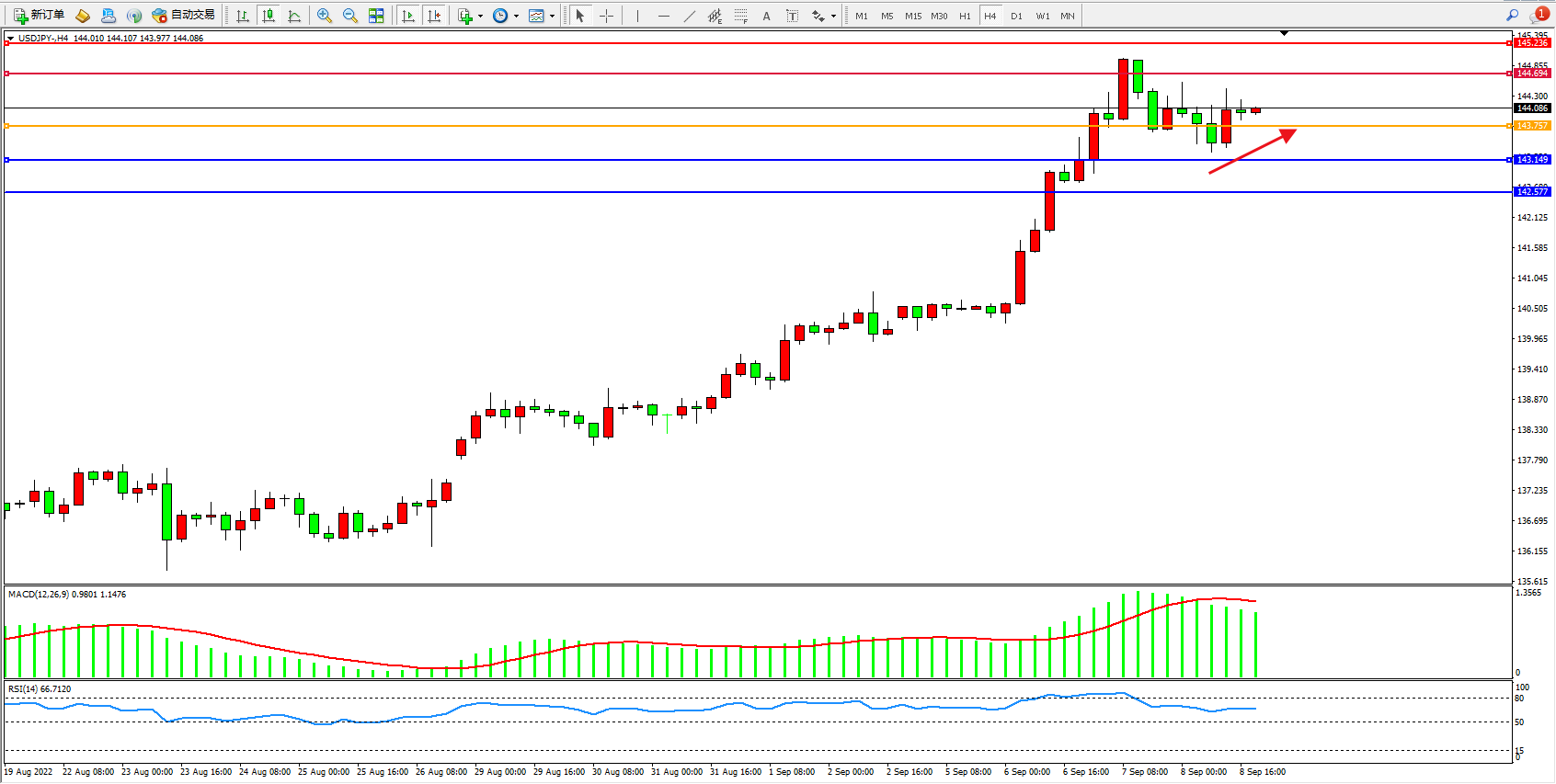Select the crosshair cursor tool
Image resolution: width=1556 pixels, height=784 pixels.
(x=606, y=16)
